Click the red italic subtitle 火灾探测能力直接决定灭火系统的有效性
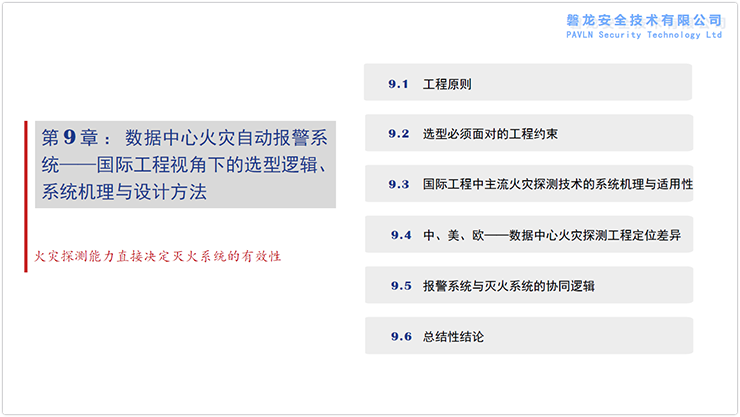Viewport: 740px width, 417px height. tap(160, 256)
